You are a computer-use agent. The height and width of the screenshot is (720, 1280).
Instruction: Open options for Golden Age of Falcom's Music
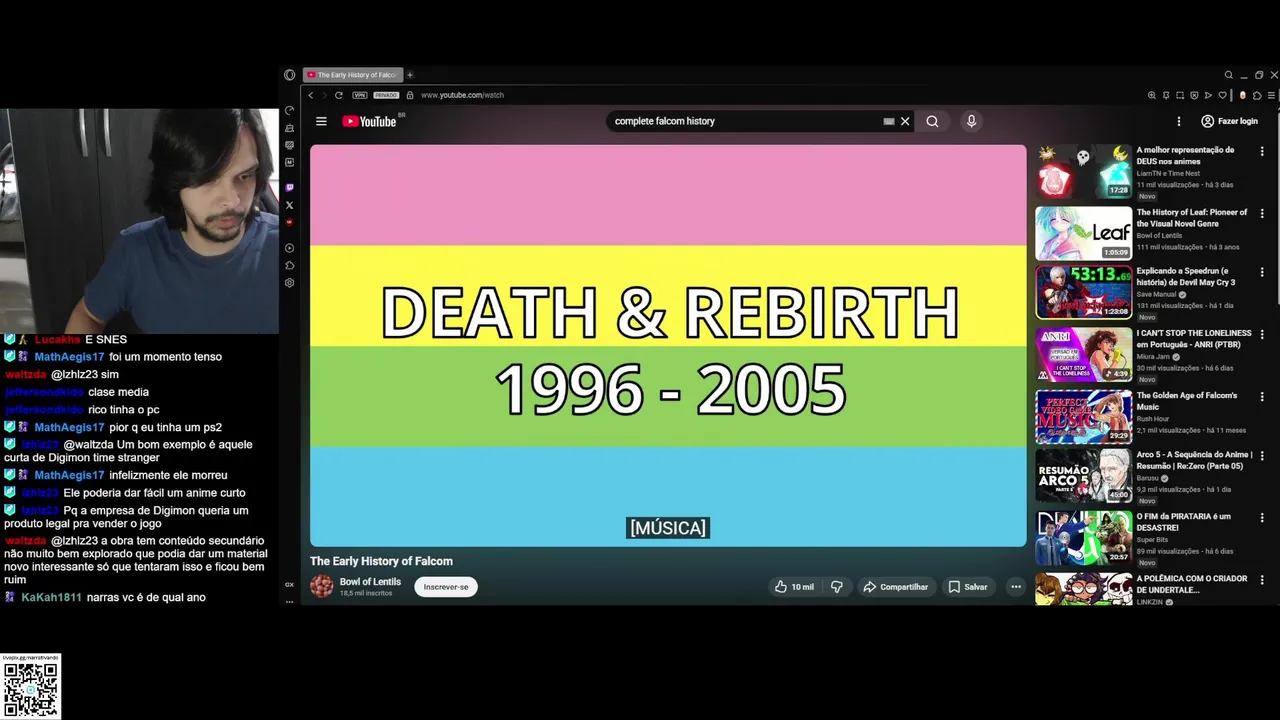coord(1262,397)
